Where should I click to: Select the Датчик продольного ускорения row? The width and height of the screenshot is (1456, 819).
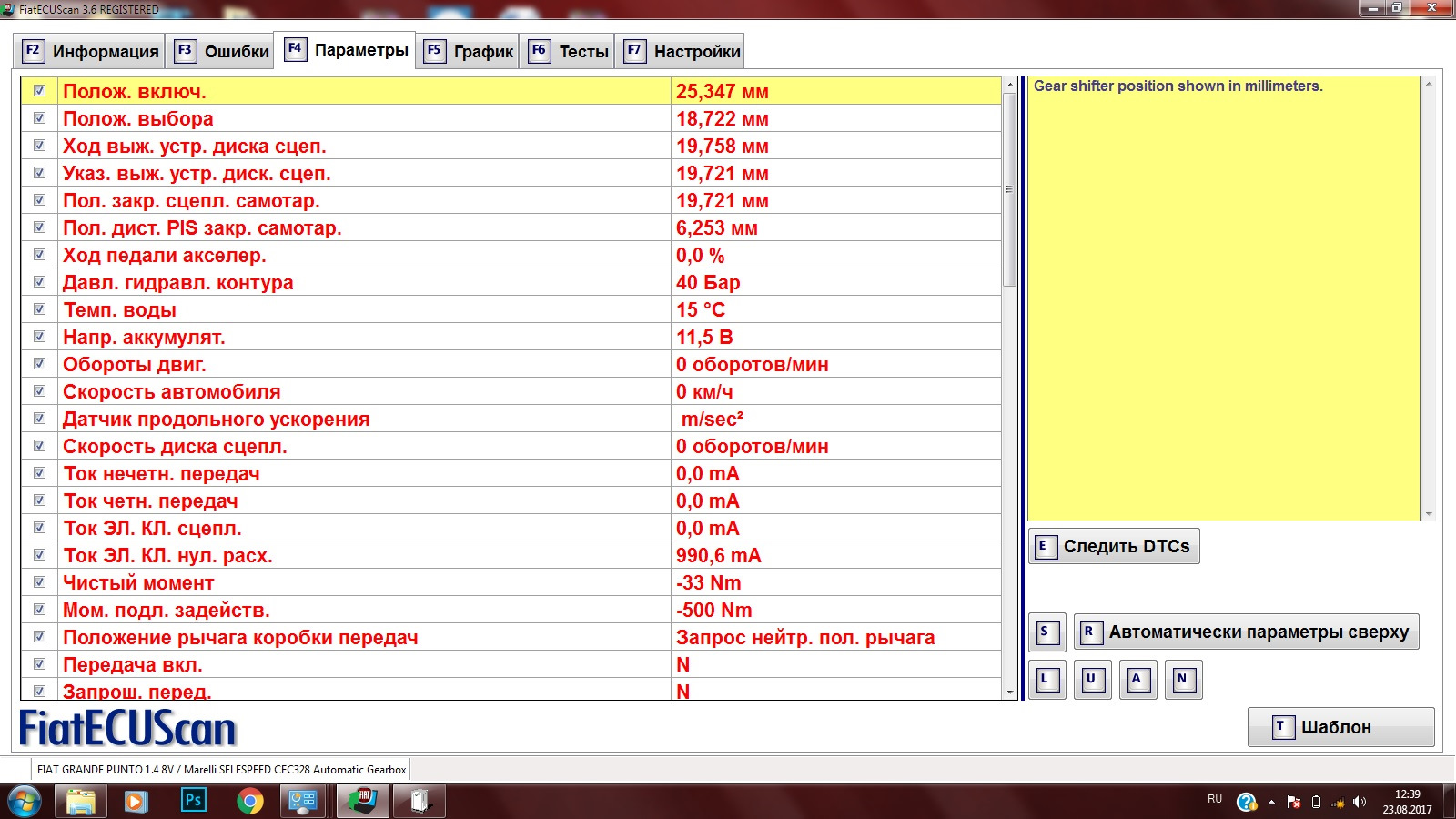click(x=511, y=419)
